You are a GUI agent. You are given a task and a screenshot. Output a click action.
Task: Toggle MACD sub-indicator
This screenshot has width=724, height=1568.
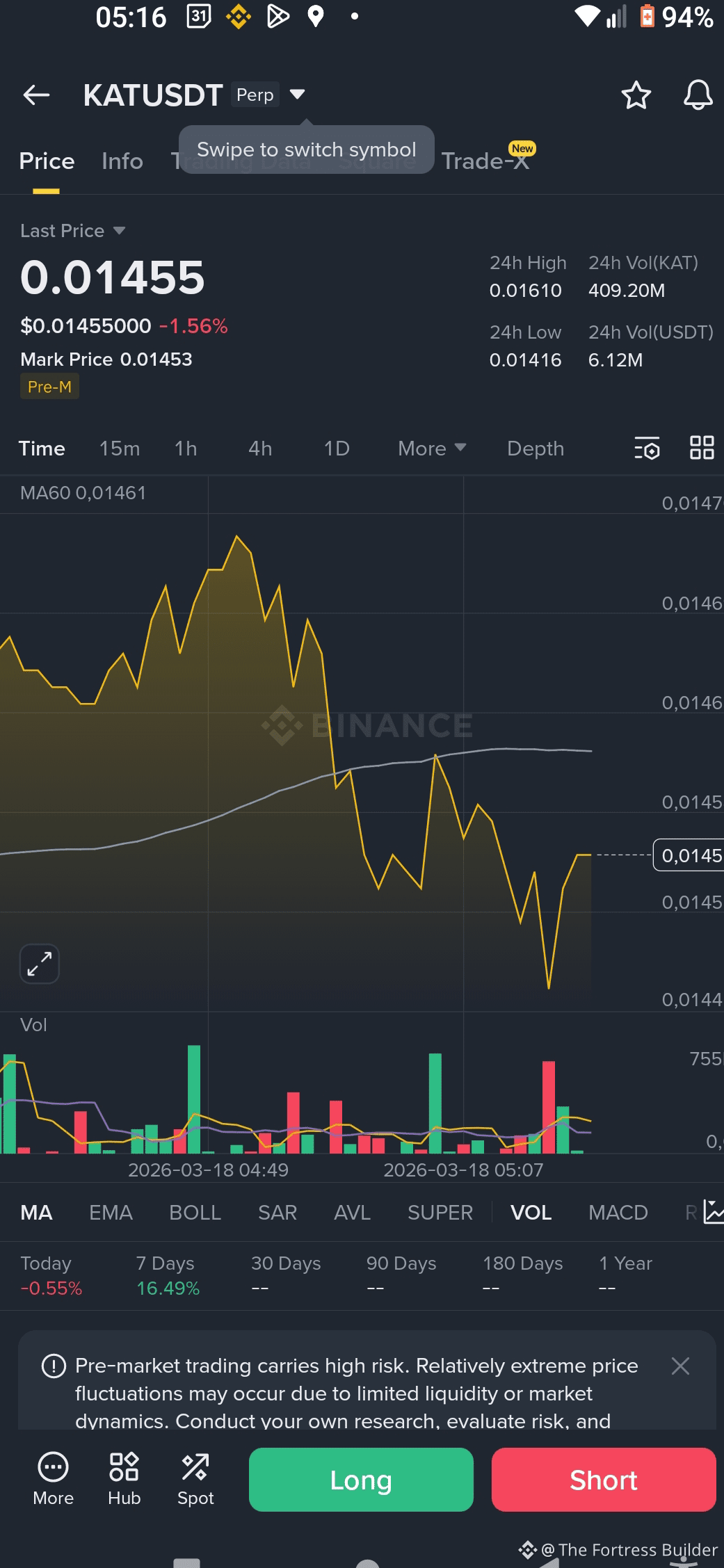(x=618, y=1212)
